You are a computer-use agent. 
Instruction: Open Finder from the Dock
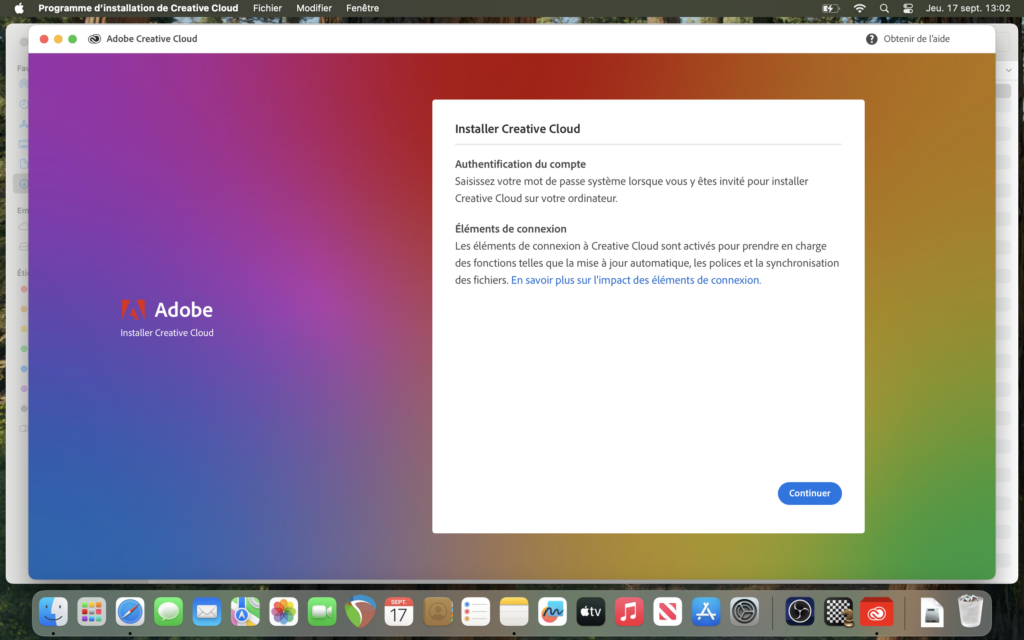pos(53,612)
